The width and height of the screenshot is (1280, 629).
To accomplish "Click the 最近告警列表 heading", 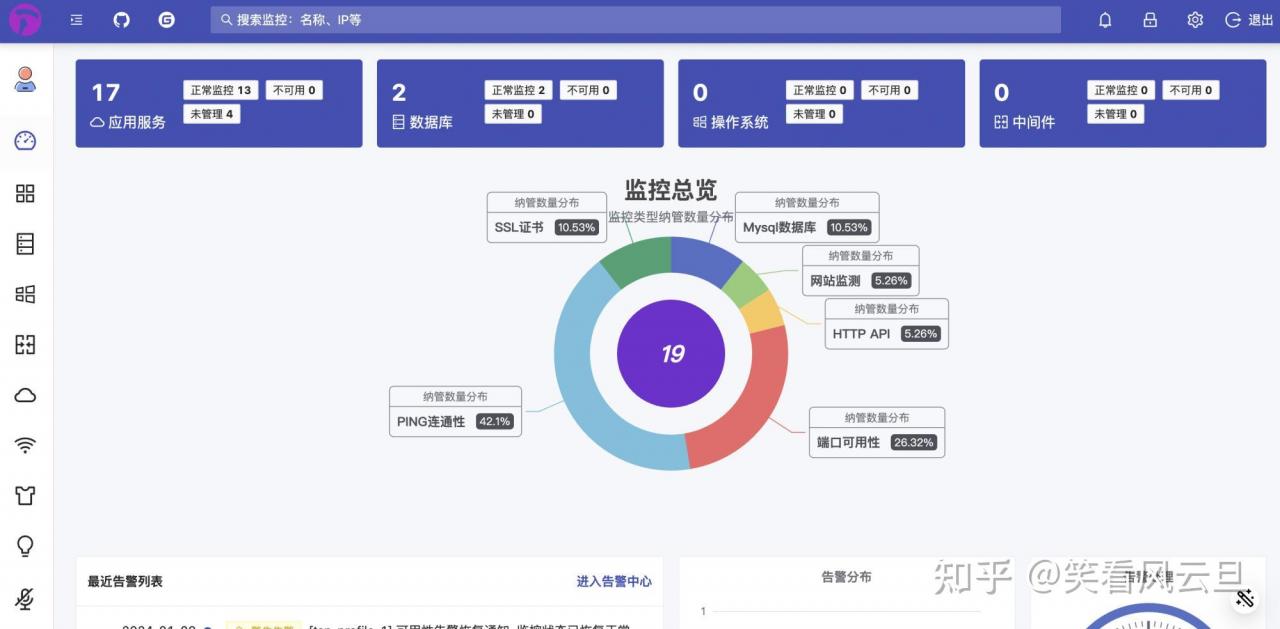I will click(125, 581).
